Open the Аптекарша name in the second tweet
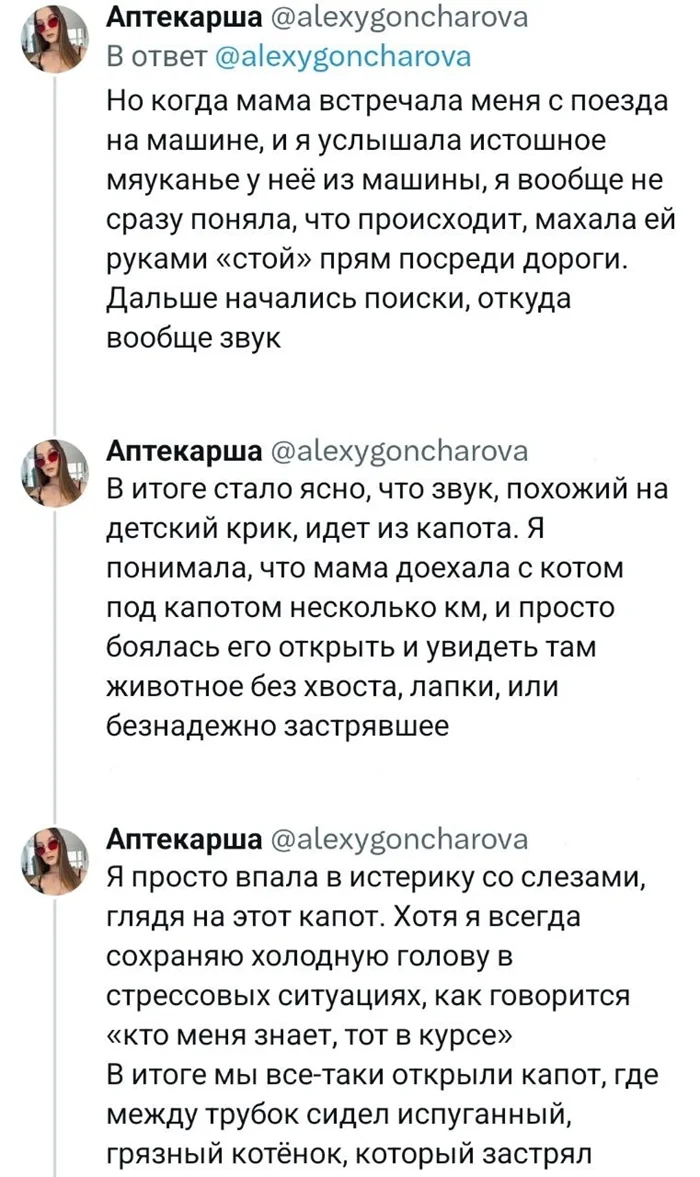 coord(183,444)
